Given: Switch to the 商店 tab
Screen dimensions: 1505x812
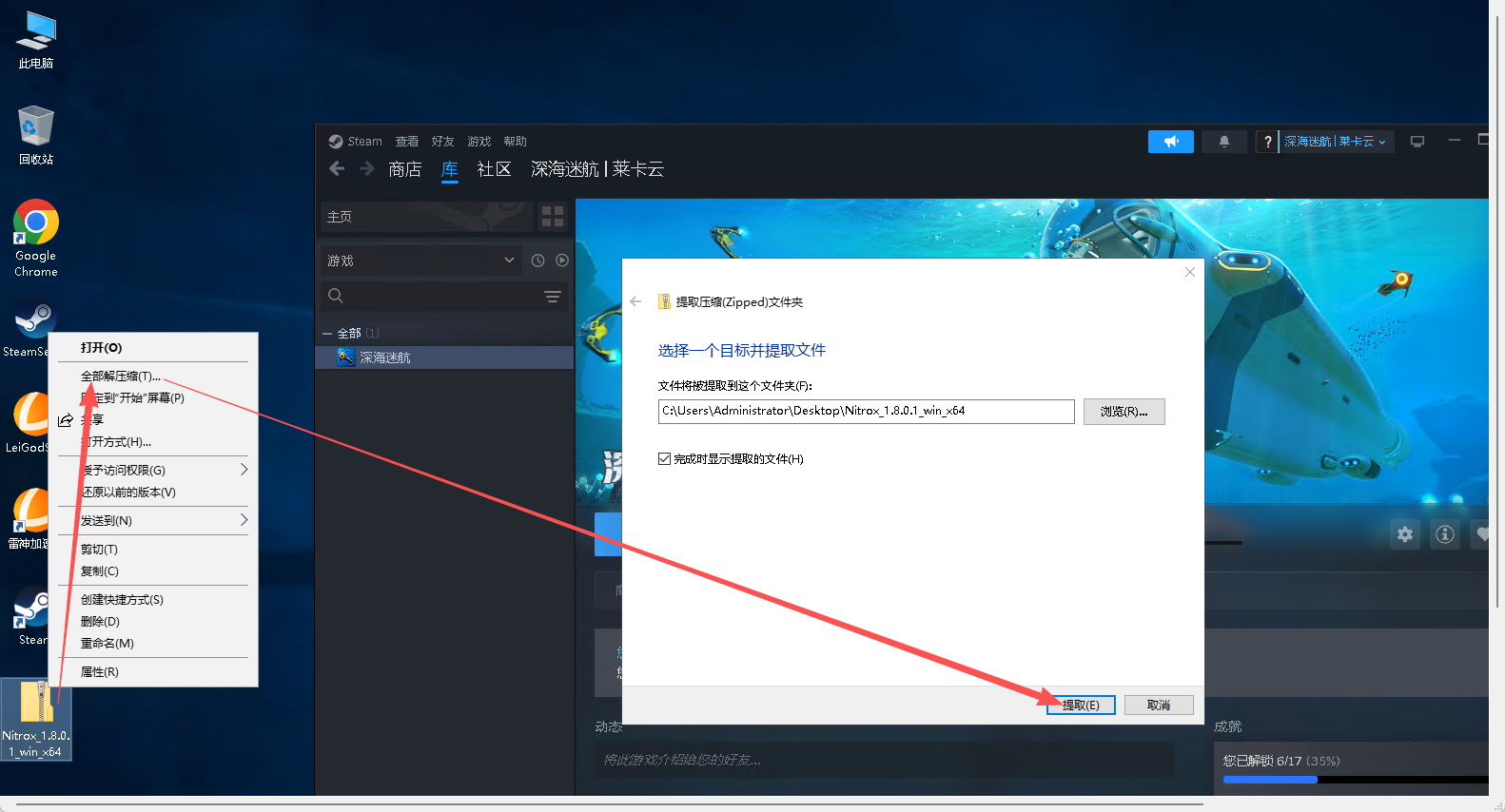Looking at the screenshot, I should click(x=404, y=169).
